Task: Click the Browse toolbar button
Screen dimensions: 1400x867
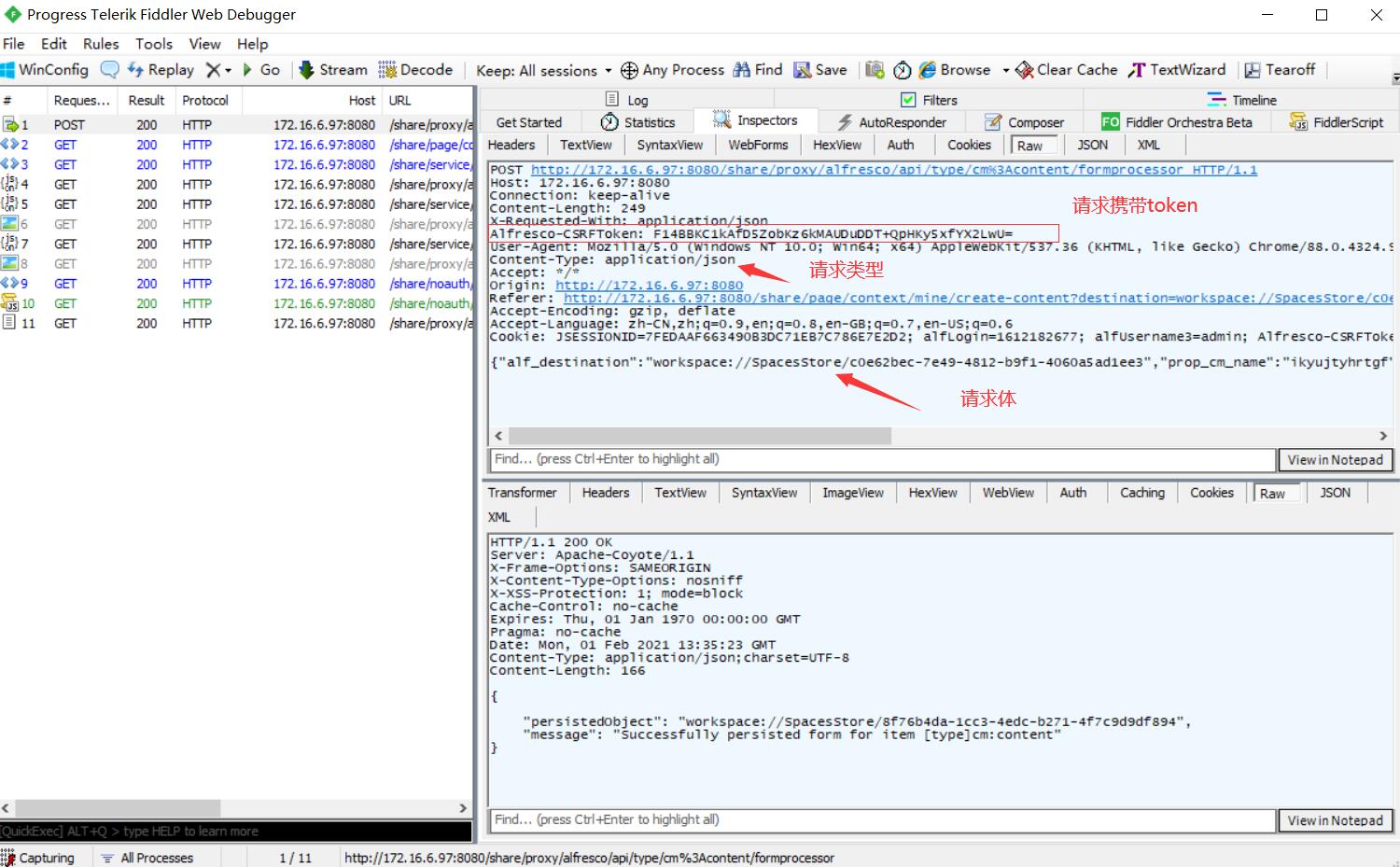Action: point(955,70)
